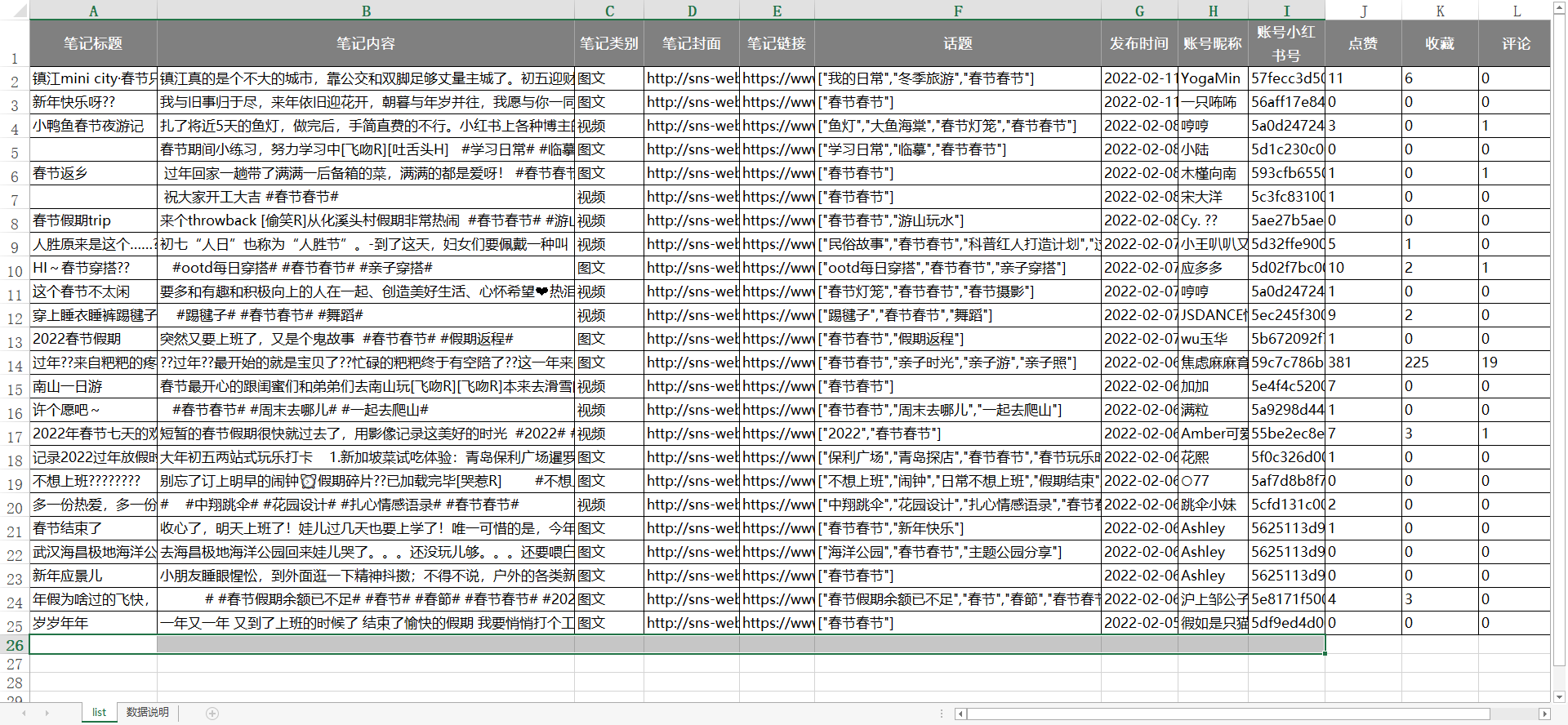Open the 'list' sheet tab
Image resolution: width=1568 pixels, height=725 pixels.
99,713
